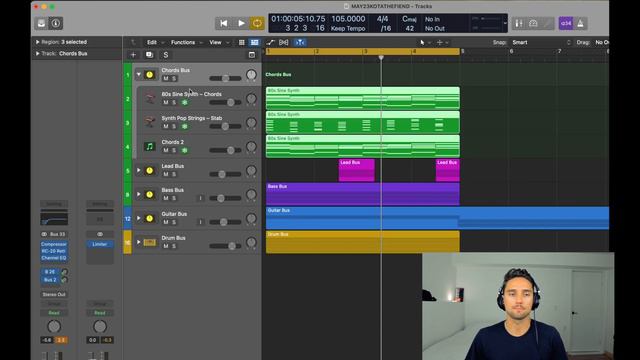Switch to the list view icon
This screenshot has width=640, height=360.
click(254, 42)
